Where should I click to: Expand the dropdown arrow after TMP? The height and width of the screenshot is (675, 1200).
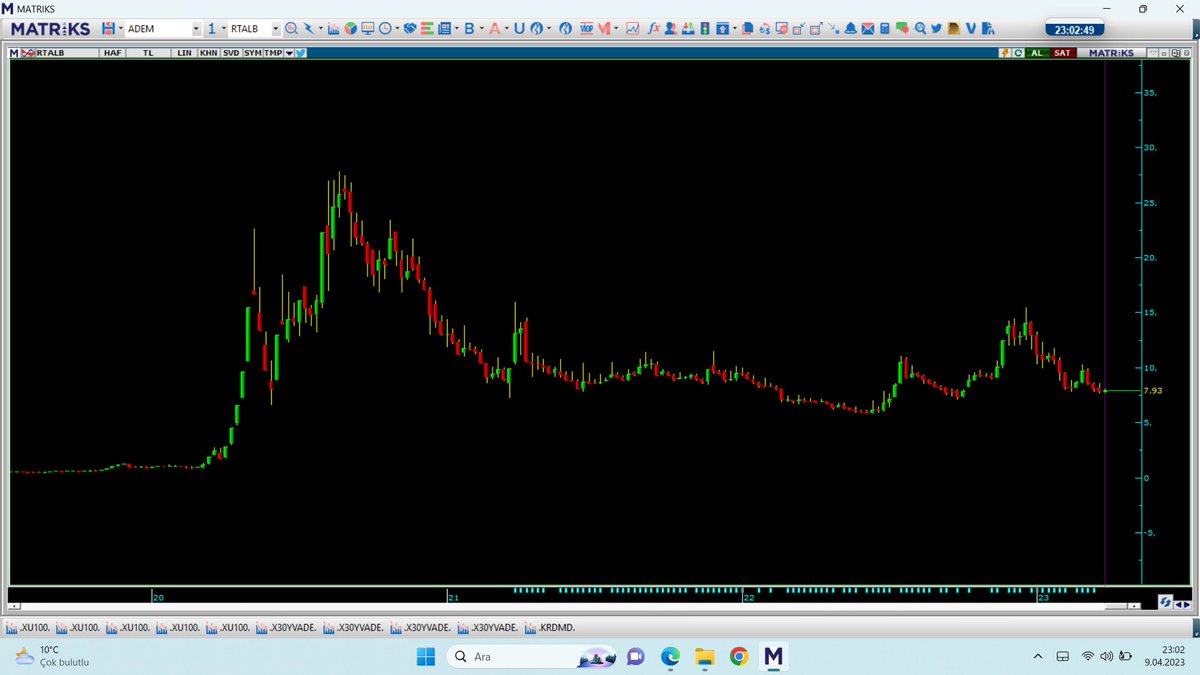click(x=289, y=52)
